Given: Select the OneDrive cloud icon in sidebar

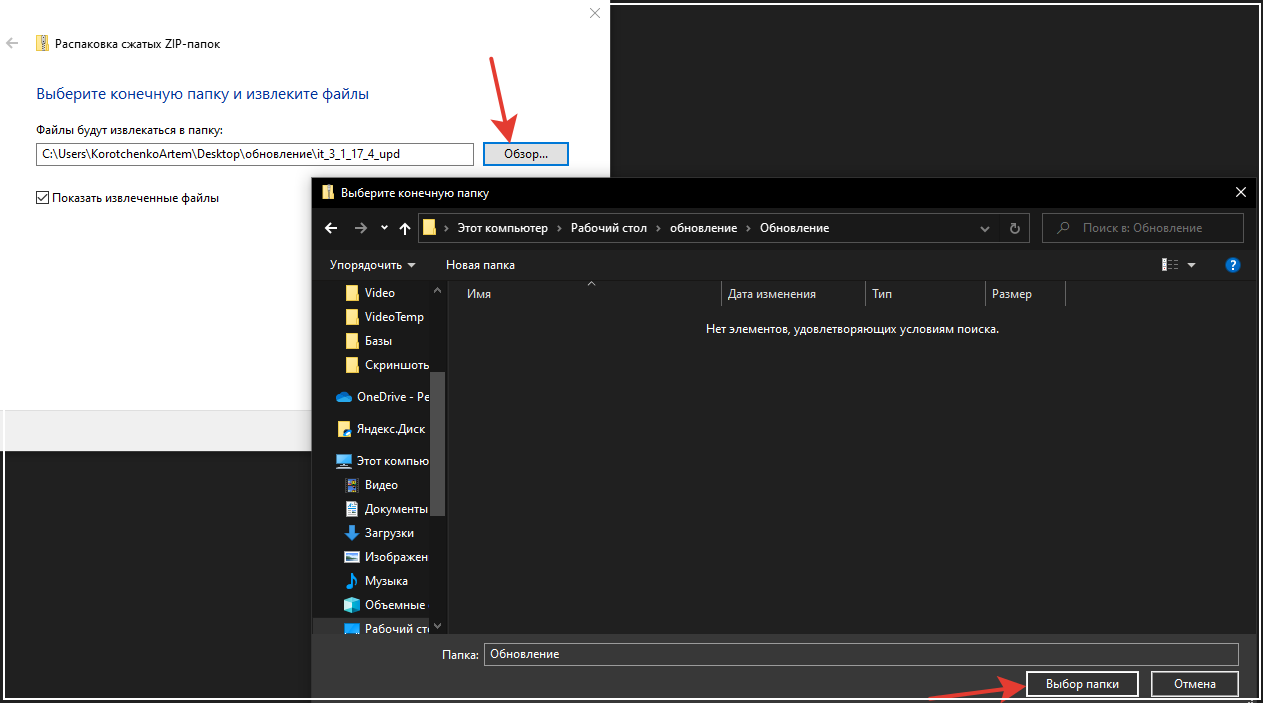Looking at the screenshot, I should [x=344, y=397].
